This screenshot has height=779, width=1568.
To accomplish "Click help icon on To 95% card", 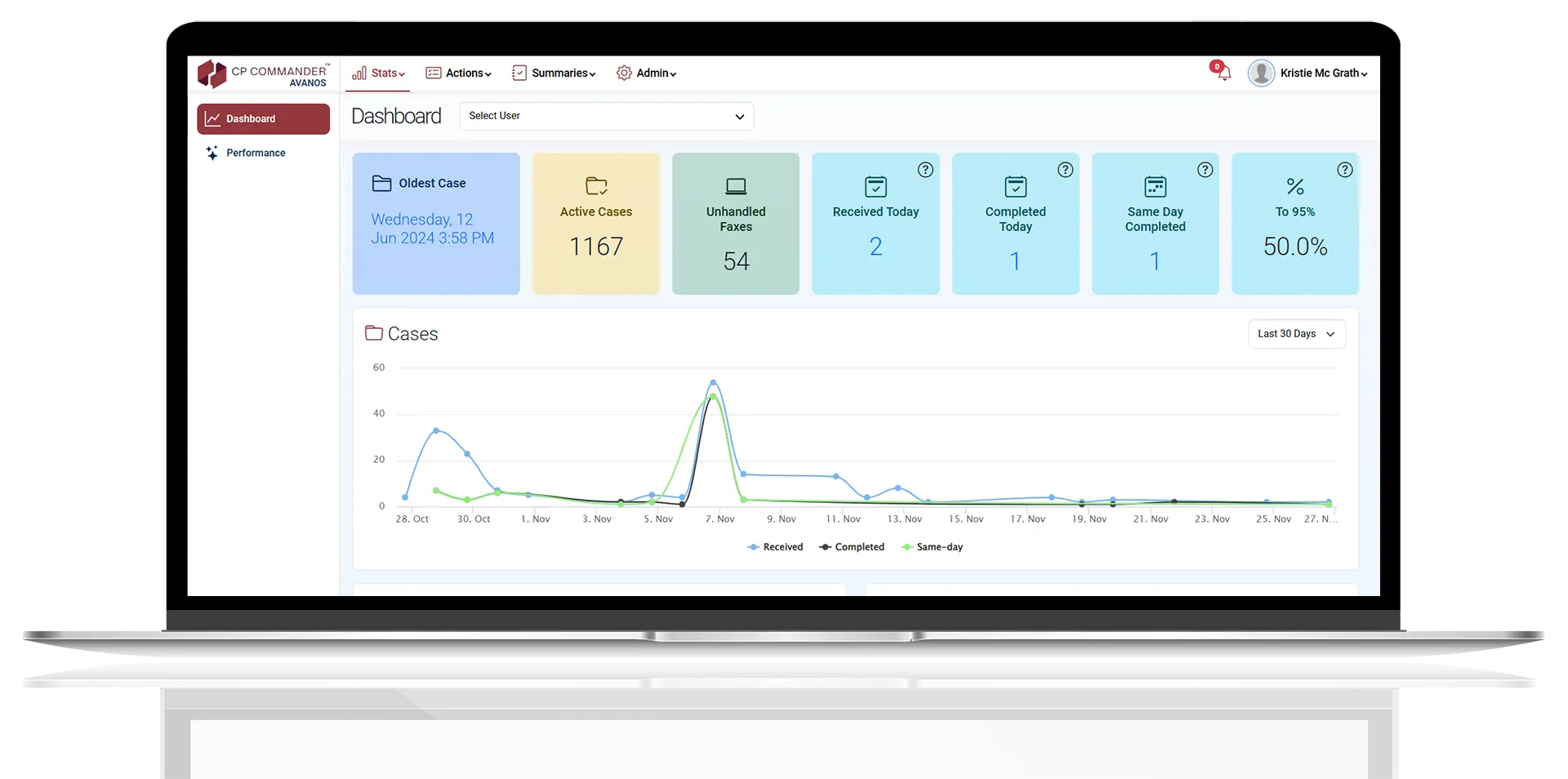I will tap(1344, 170).
